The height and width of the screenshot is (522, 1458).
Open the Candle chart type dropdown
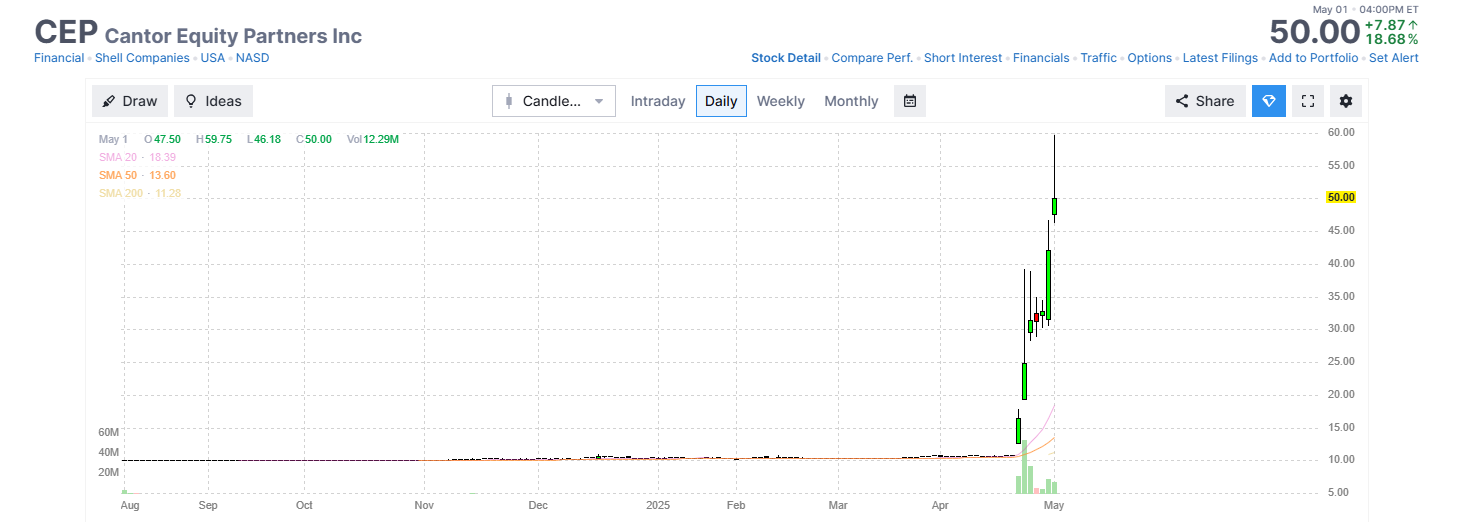(554, 101)
